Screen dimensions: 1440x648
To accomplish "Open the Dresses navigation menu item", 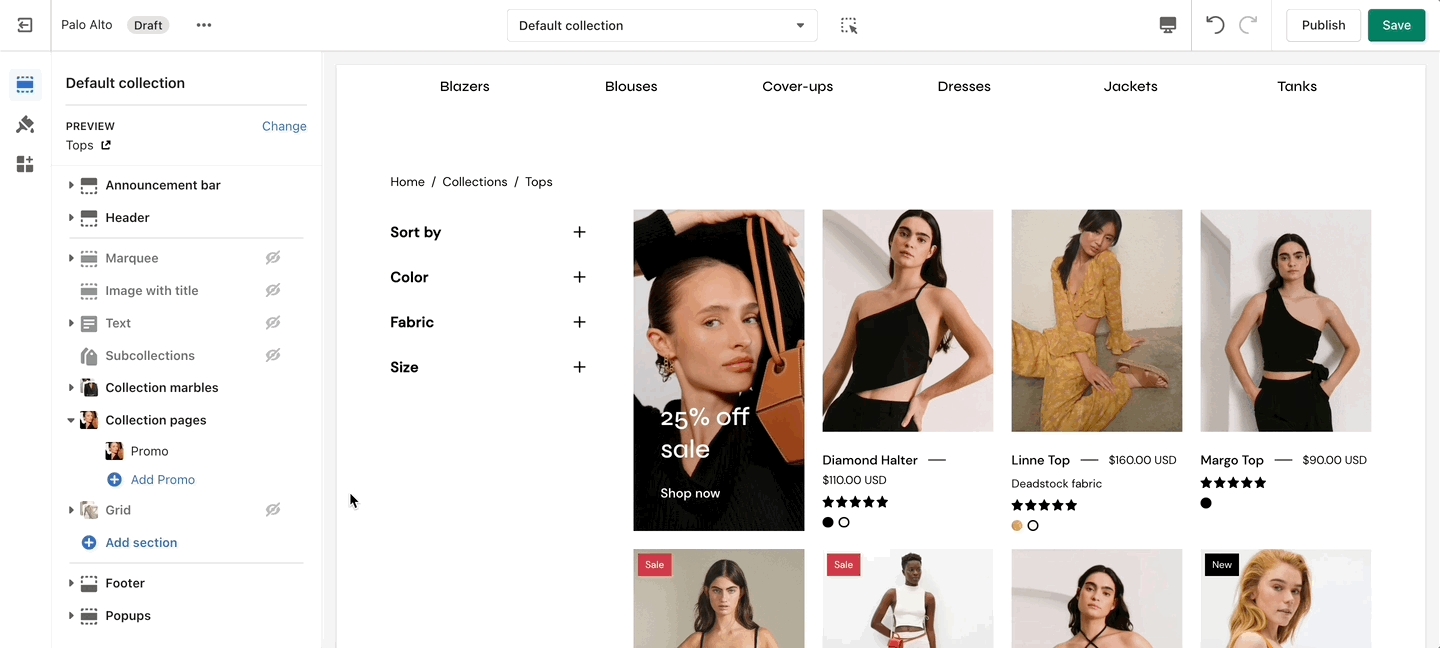I will tap(964, 86).
